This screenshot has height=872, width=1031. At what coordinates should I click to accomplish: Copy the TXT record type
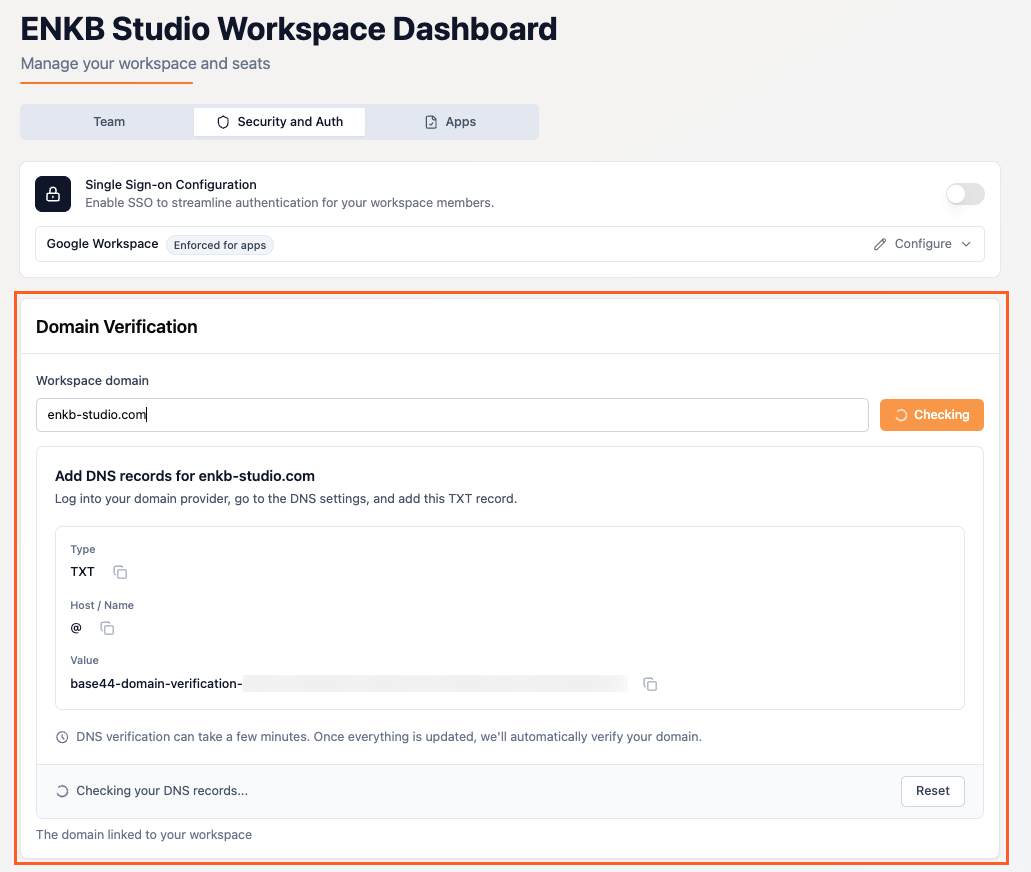120,572
